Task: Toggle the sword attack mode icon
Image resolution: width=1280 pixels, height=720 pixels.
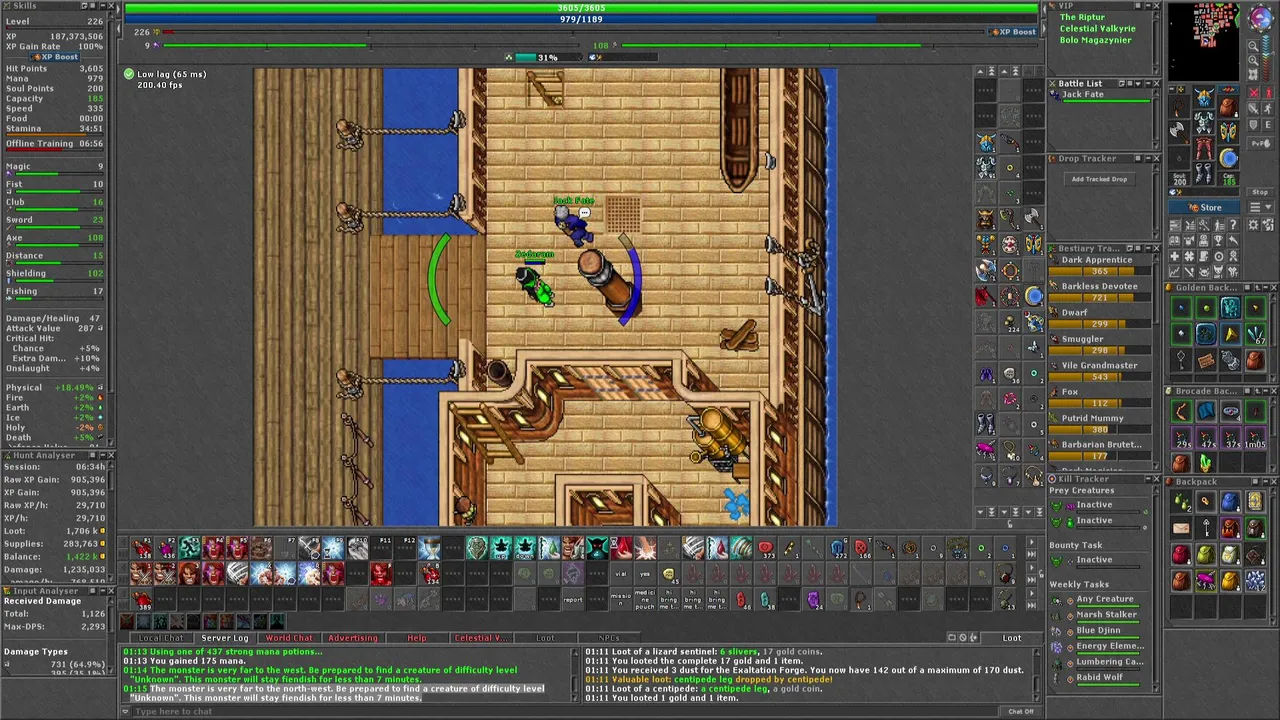Action: pos(1253,108)
